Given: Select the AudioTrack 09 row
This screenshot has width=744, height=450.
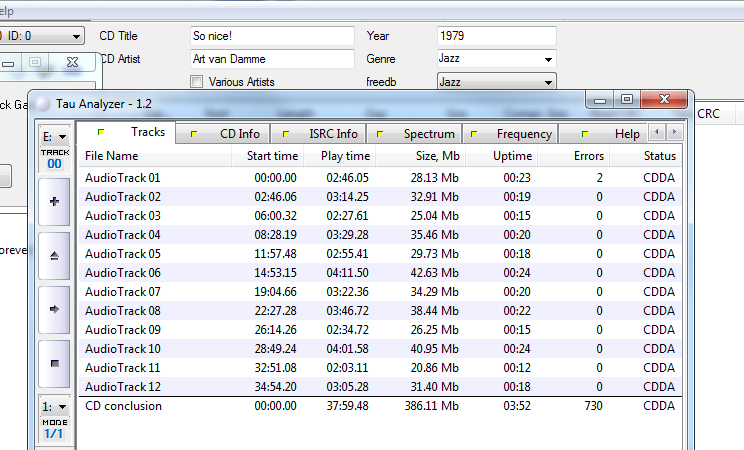Looking at the screenshot, I should click(380, 329).
